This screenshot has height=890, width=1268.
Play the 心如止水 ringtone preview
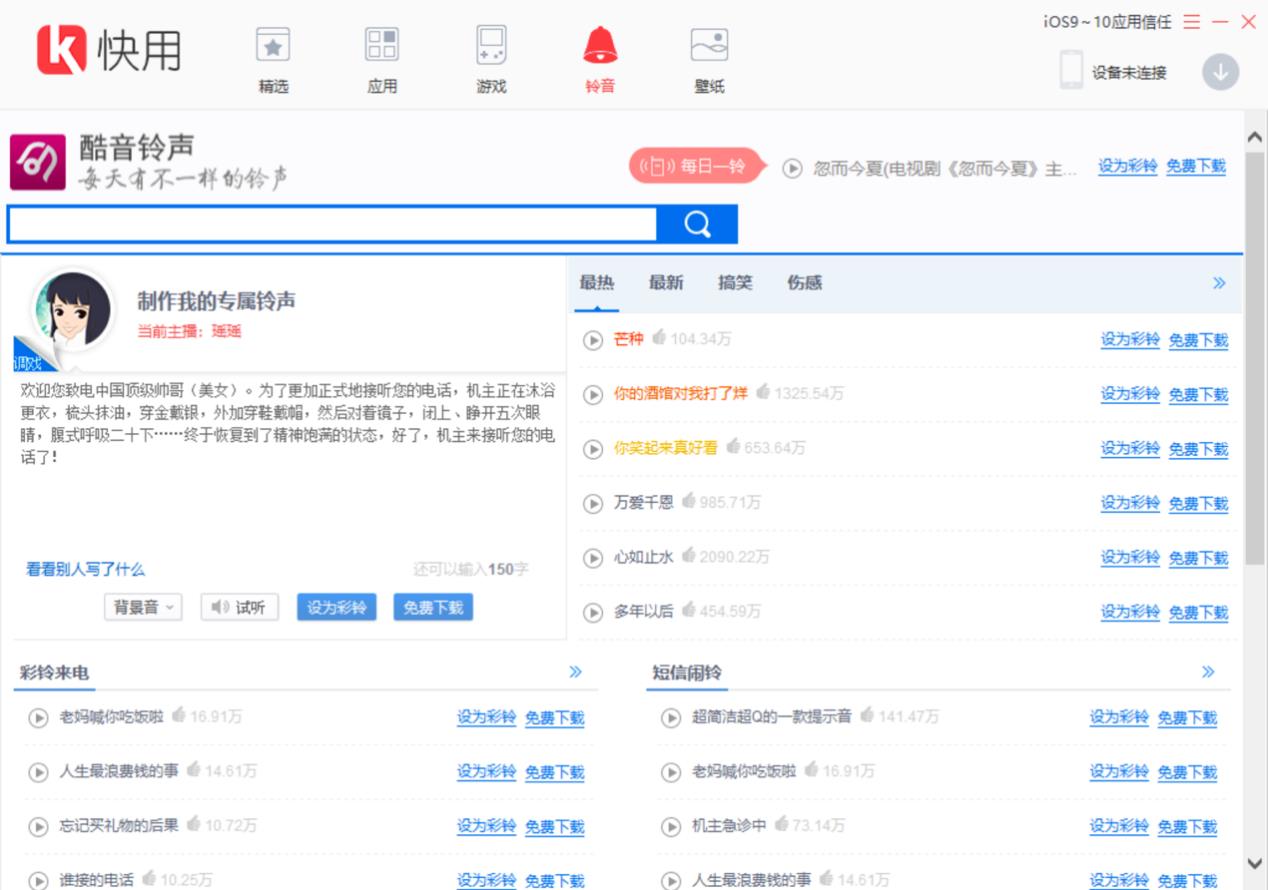tap(593, 558)
